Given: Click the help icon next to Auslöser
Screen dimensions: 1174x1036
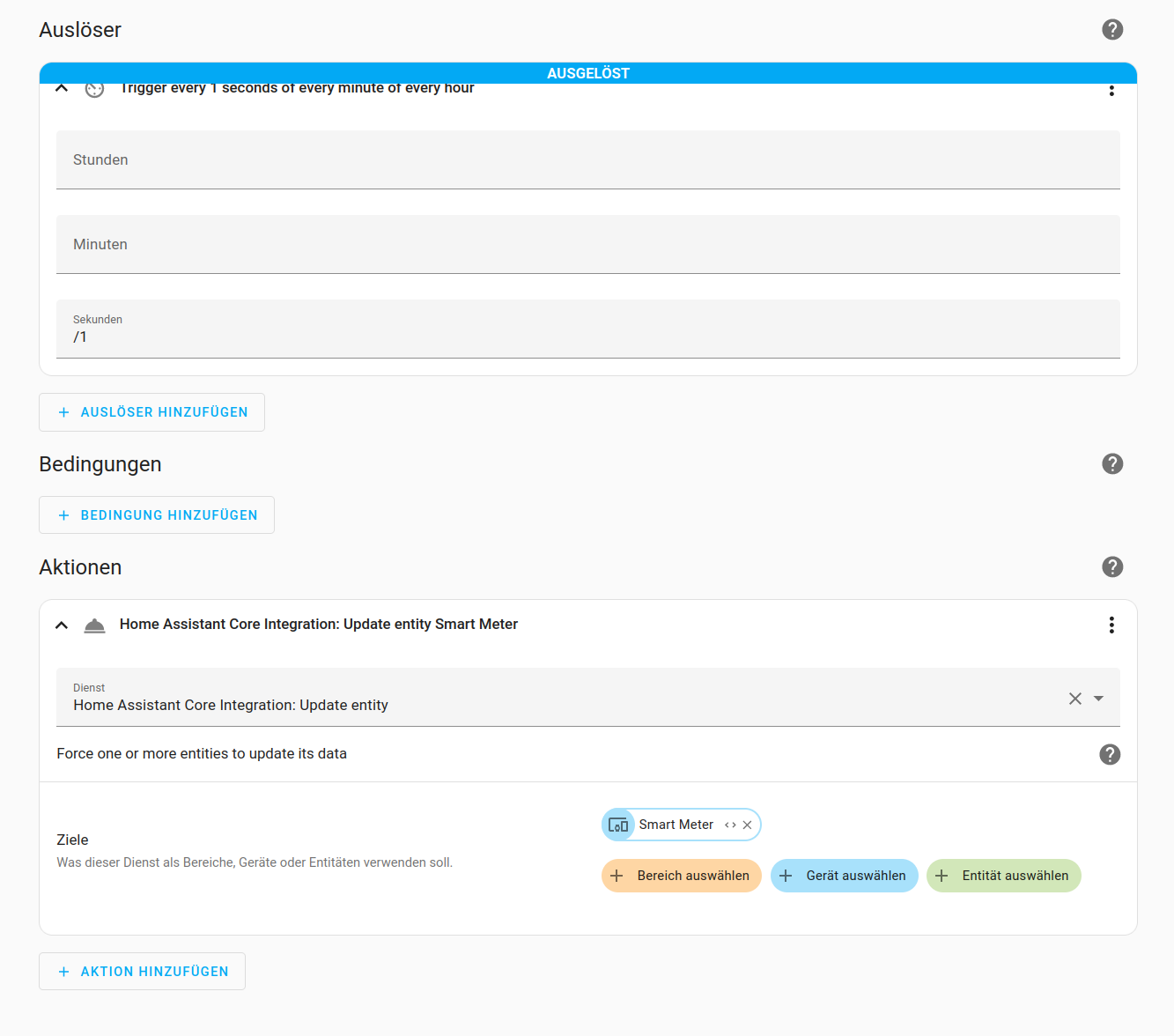Looking at the screenshot, I should pos(1112,29).
